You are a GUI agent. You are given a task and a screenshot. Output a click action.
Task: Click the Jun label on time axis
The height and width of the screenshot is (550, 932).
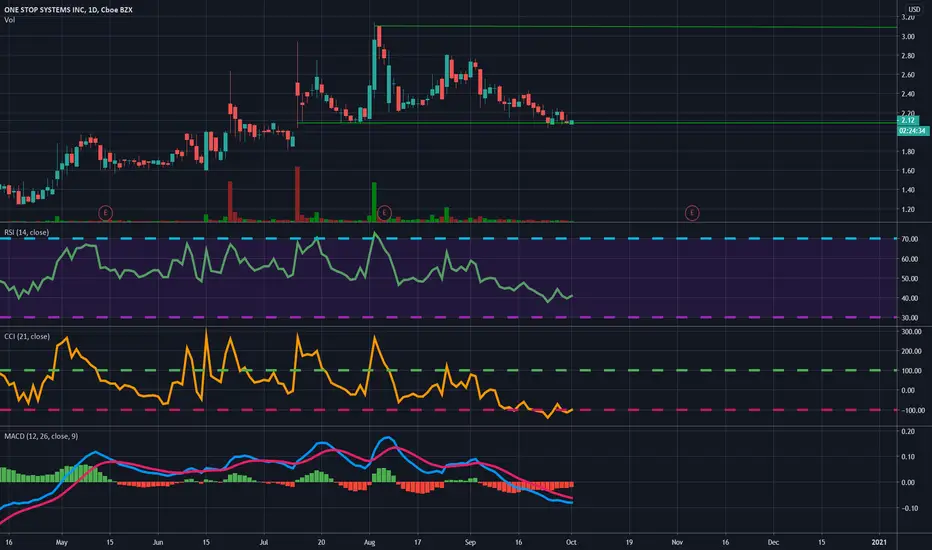point(158,542)
